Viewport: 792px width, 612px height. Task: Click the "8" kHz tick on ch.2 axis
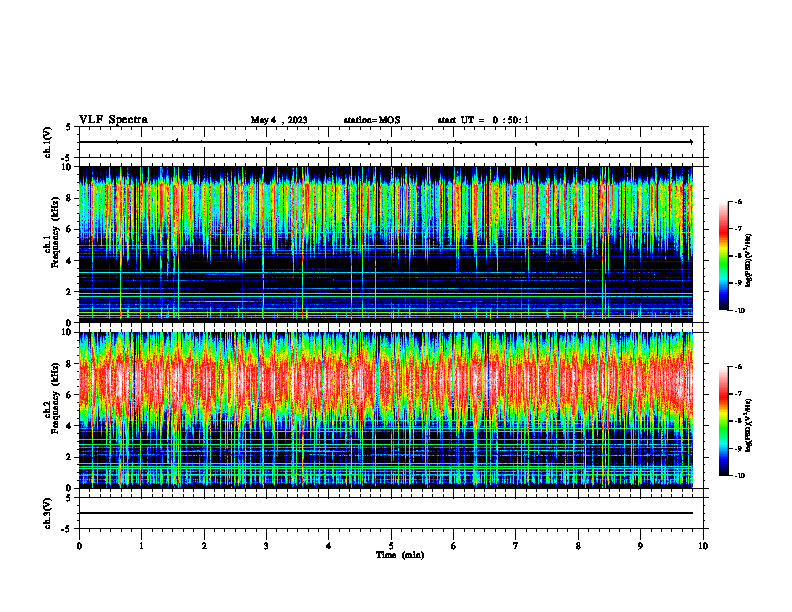coord(70,364)
